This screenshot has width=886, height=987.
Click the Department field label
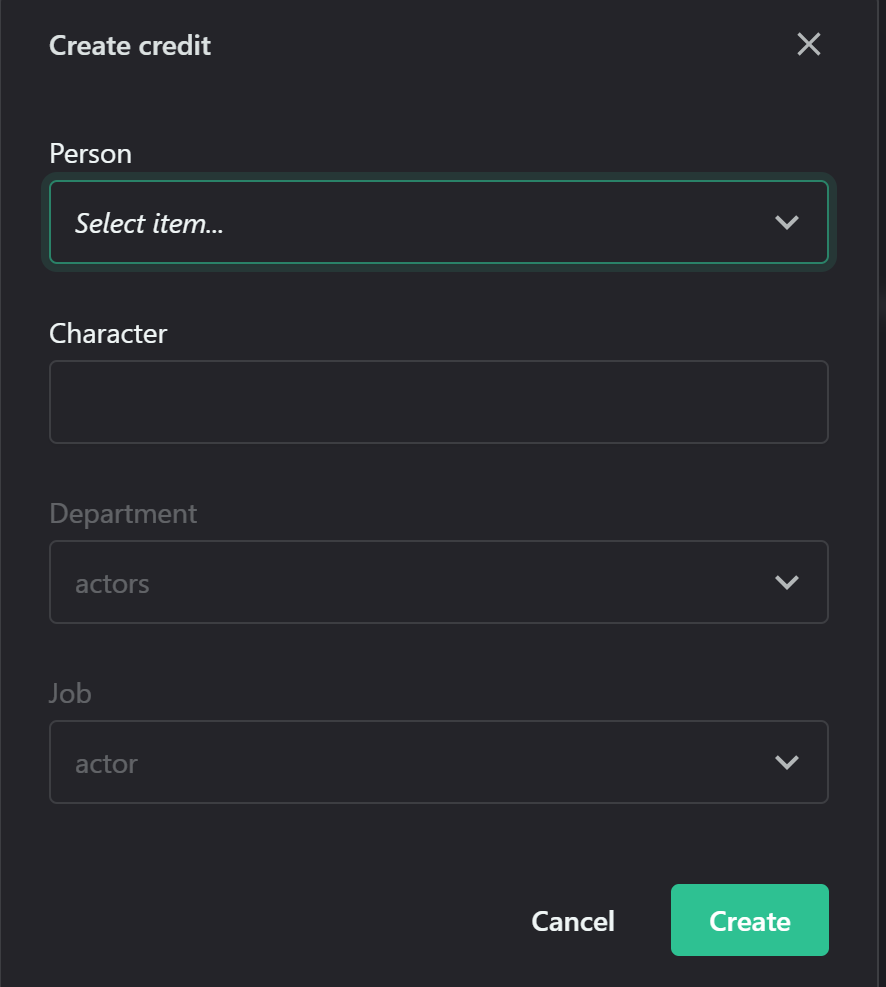pos(123,514)
